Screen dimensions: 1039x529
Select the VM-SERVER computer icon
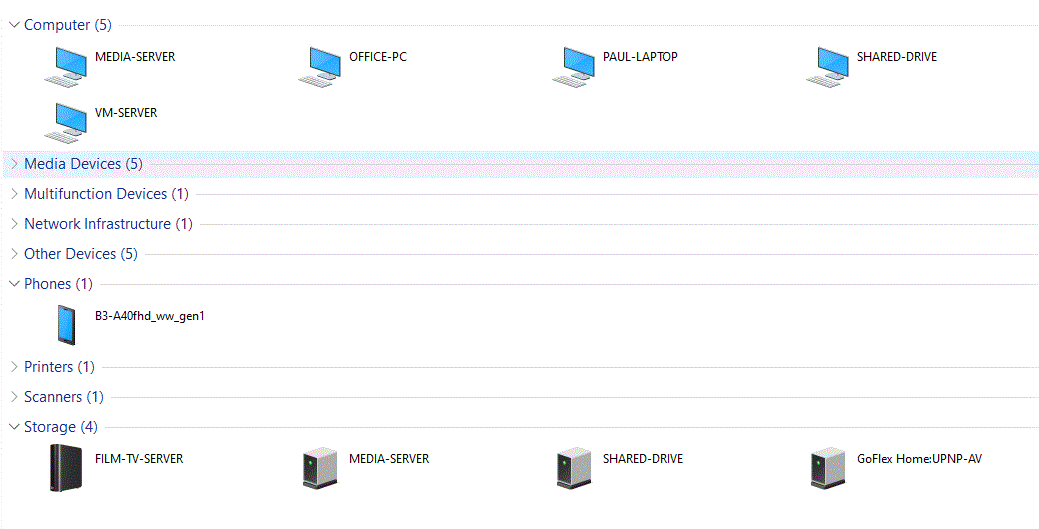[x=66, y=123]
